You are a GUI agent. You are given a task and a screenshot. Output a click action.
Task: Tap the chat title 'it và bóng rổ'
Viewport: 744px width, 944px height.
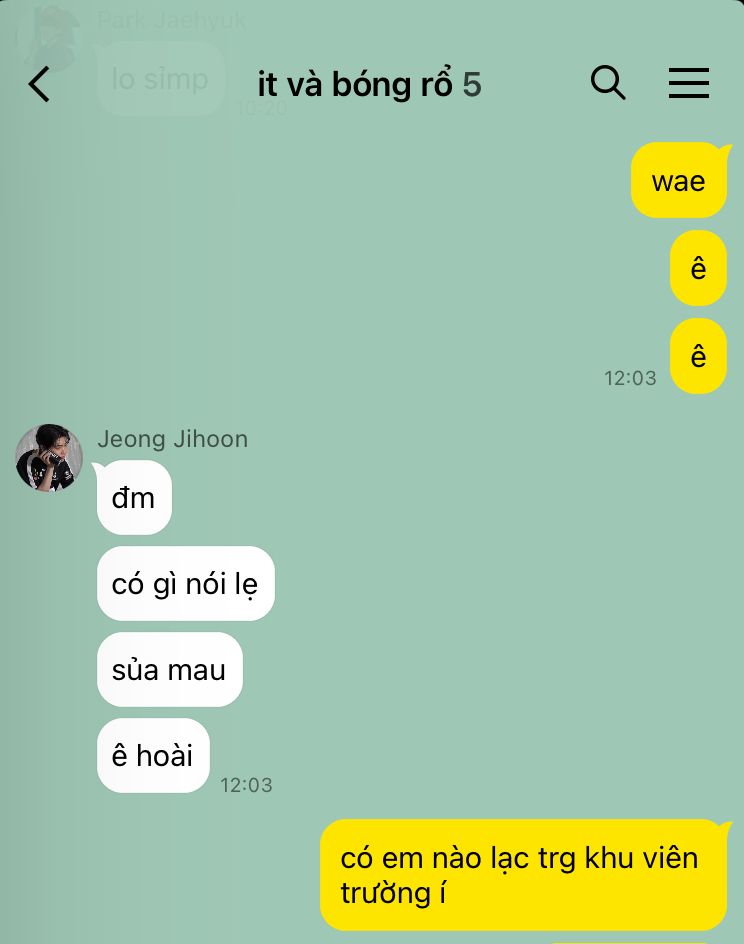tap(355, 84)
